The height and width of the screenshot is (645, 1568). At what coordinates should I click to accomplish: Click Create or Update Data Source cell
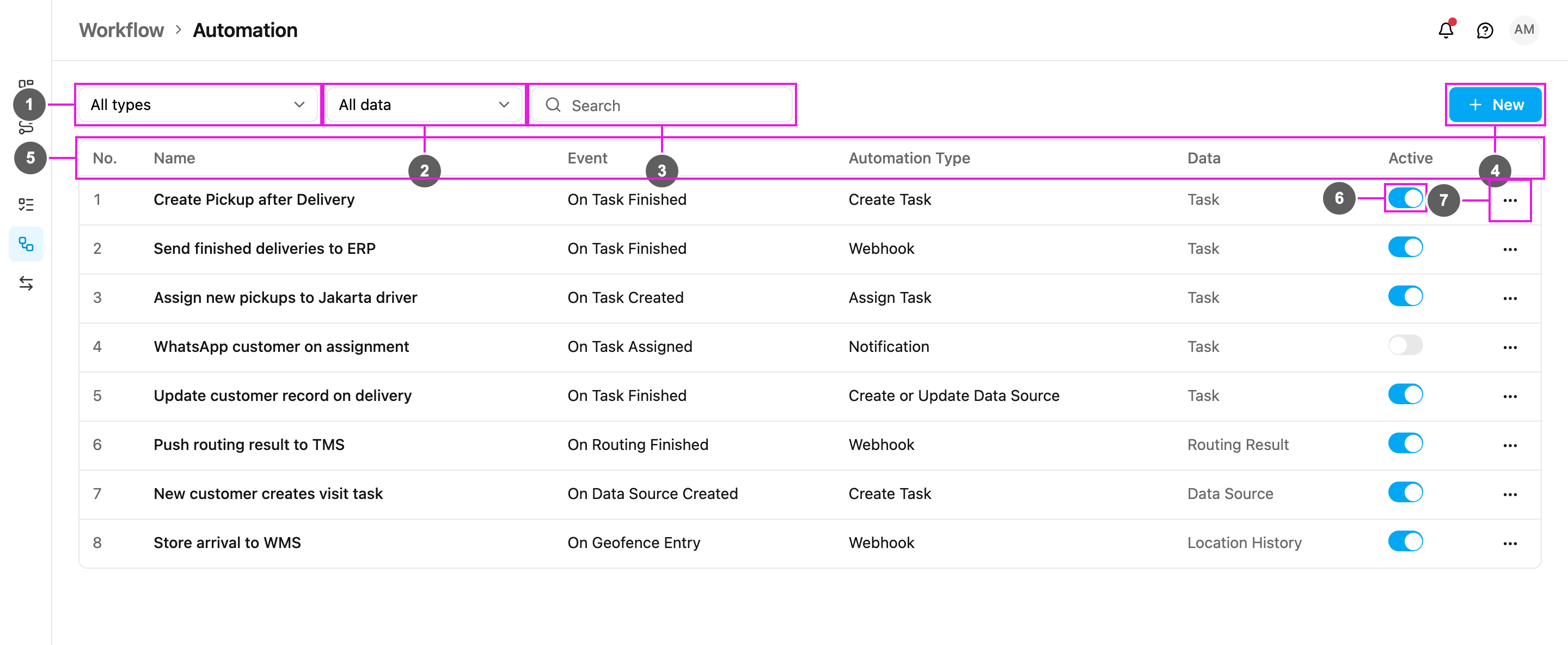[953, 396]
